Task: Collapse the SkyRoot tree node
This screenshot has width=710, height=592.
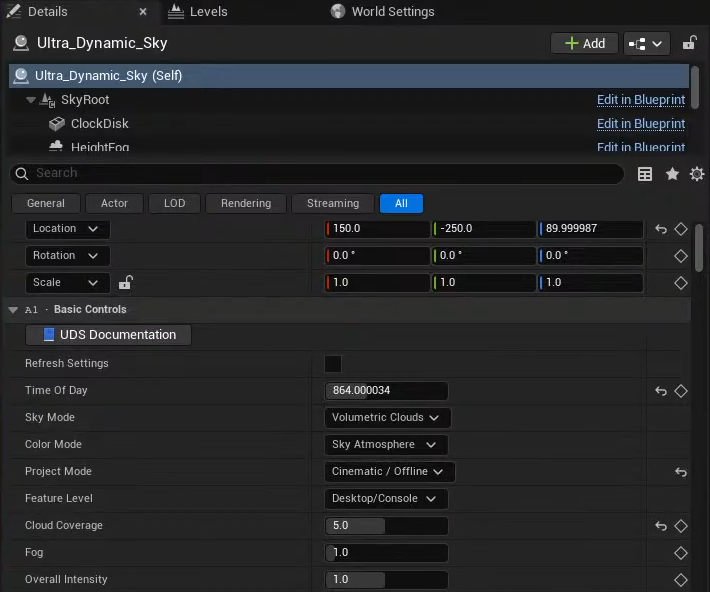Action: point(30,100)
